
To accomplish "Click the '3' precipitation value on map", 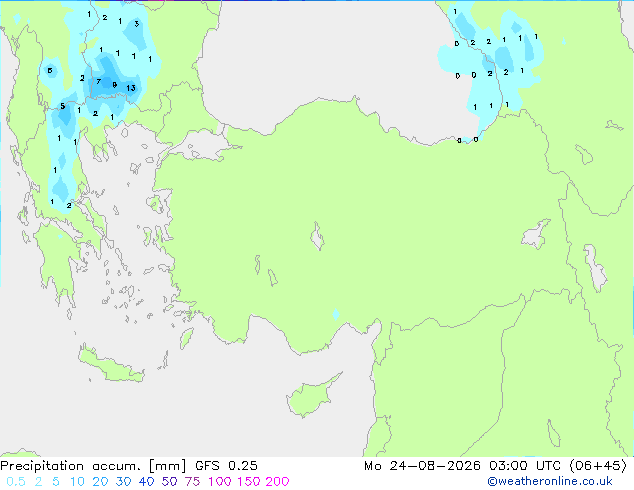I will click(137, 24).
